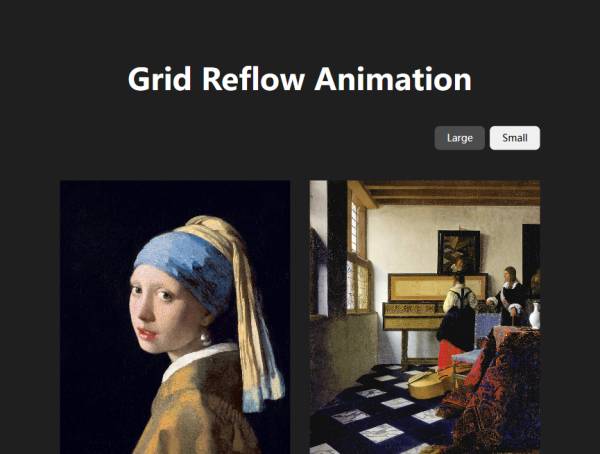Click the viola lying on the floor
Screen dimensions: 600x454
point(430,383)
